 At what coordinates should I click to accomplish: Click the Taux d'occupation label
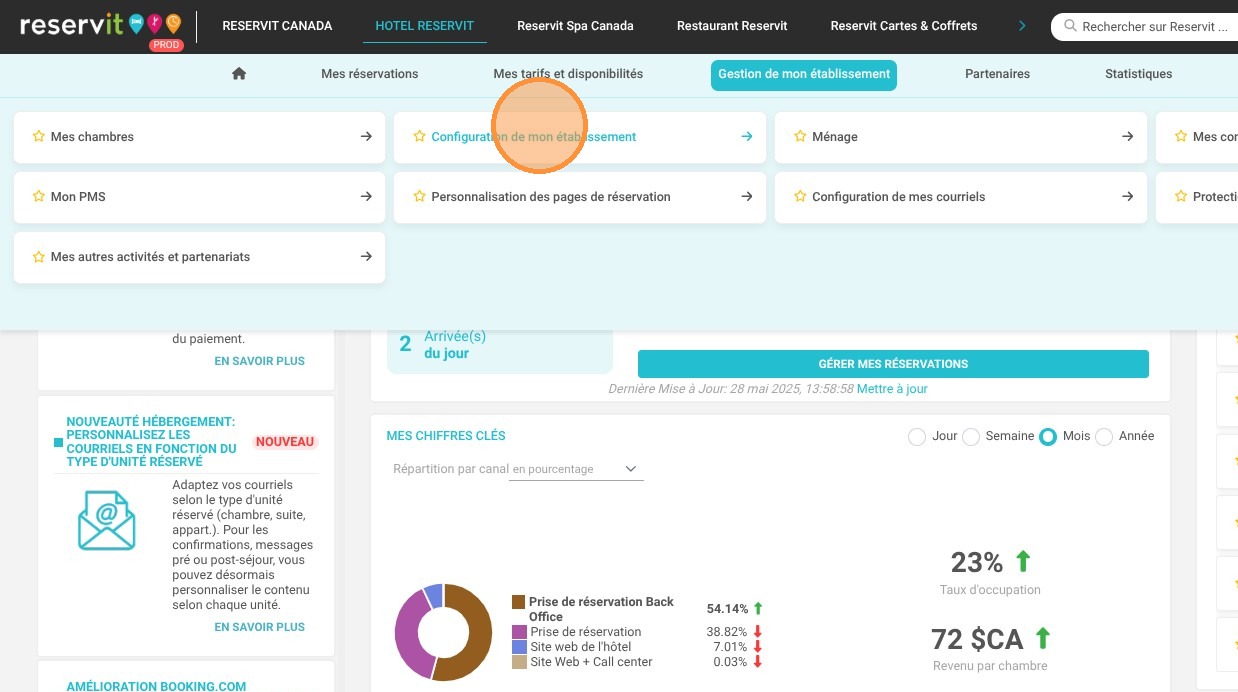(990, 590)
